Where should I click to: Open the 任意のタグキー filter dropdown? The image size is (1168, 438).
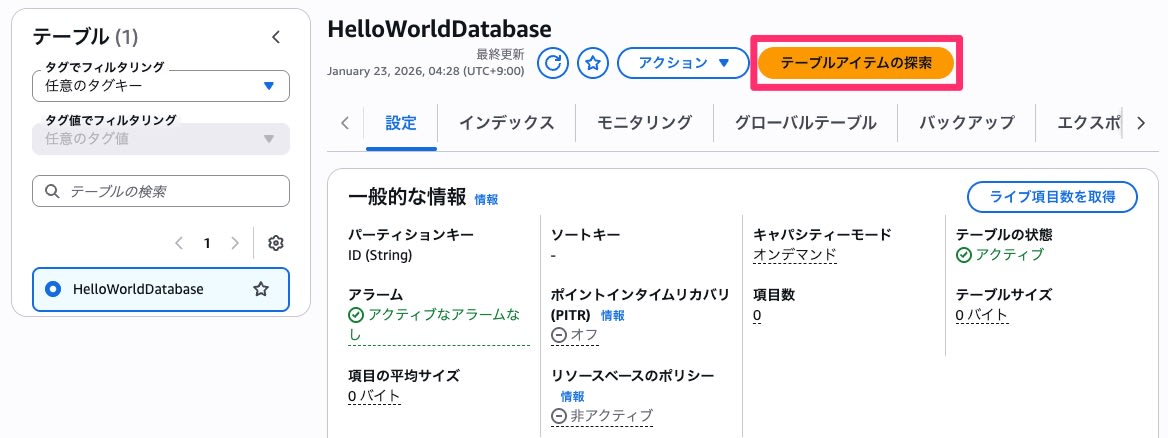pos(161,86)
